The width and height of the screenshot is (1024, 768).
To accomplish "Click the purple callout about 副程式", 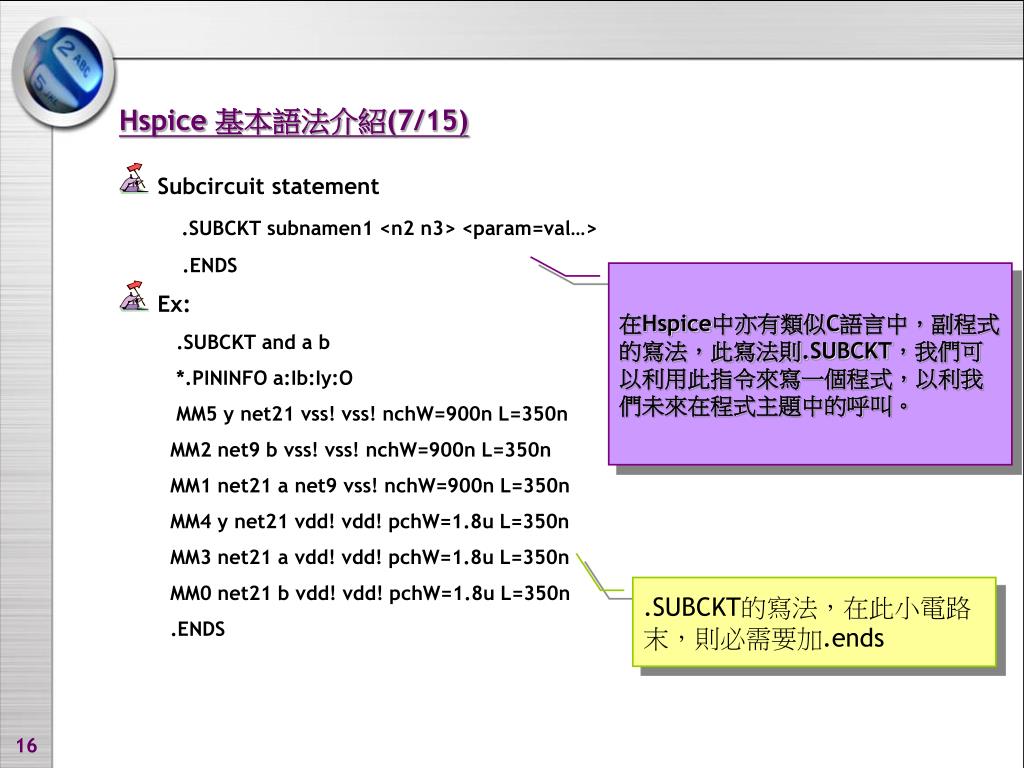I will point(810,364).
